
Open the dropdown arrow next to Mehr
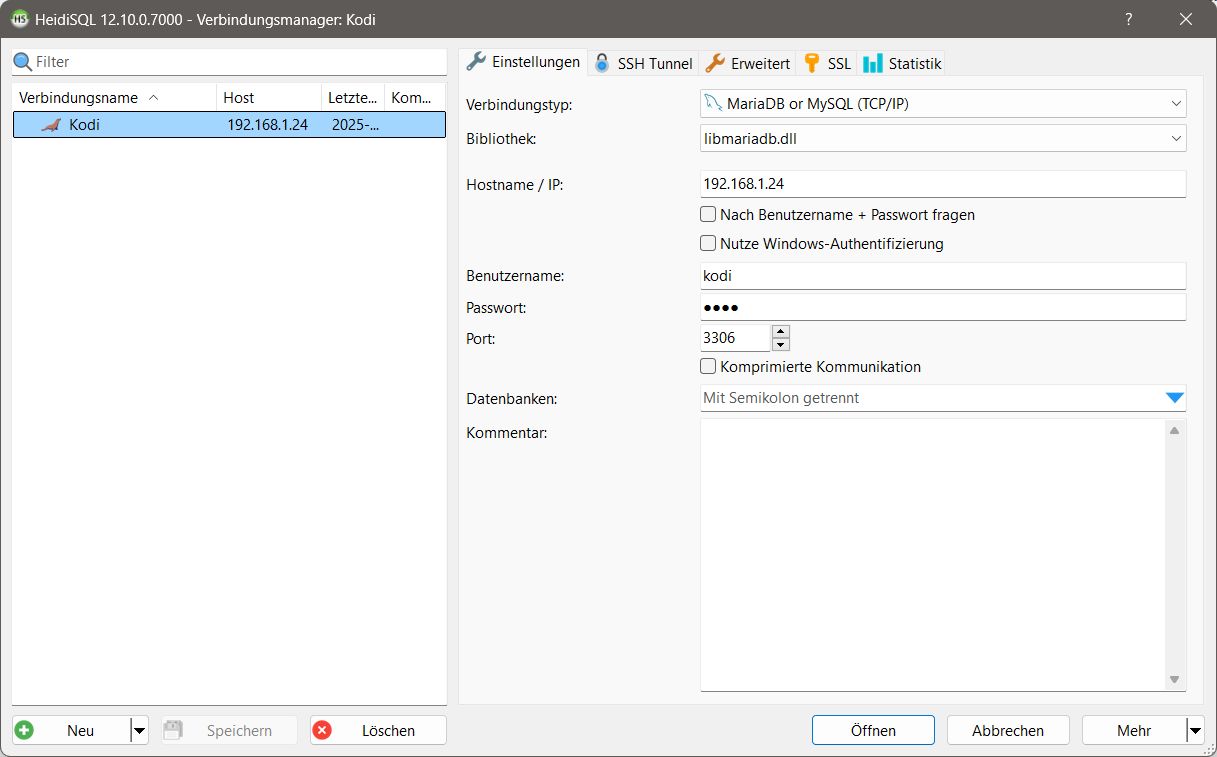coord(1195,731)
